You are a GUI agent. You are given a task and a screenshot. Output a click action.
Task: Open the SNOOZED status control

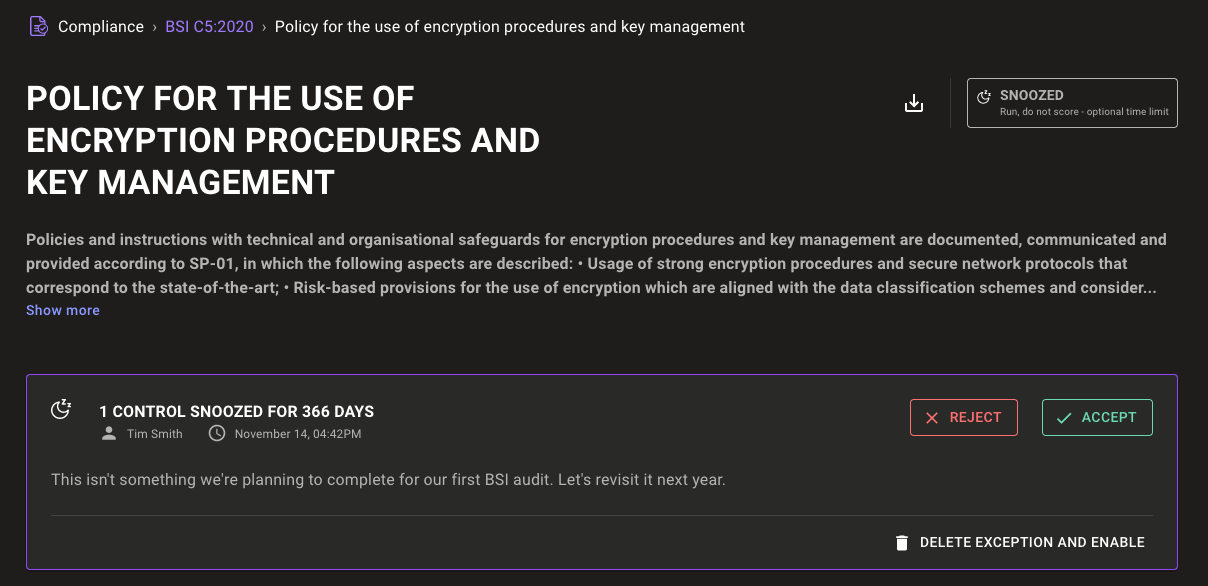[1072, 102]
